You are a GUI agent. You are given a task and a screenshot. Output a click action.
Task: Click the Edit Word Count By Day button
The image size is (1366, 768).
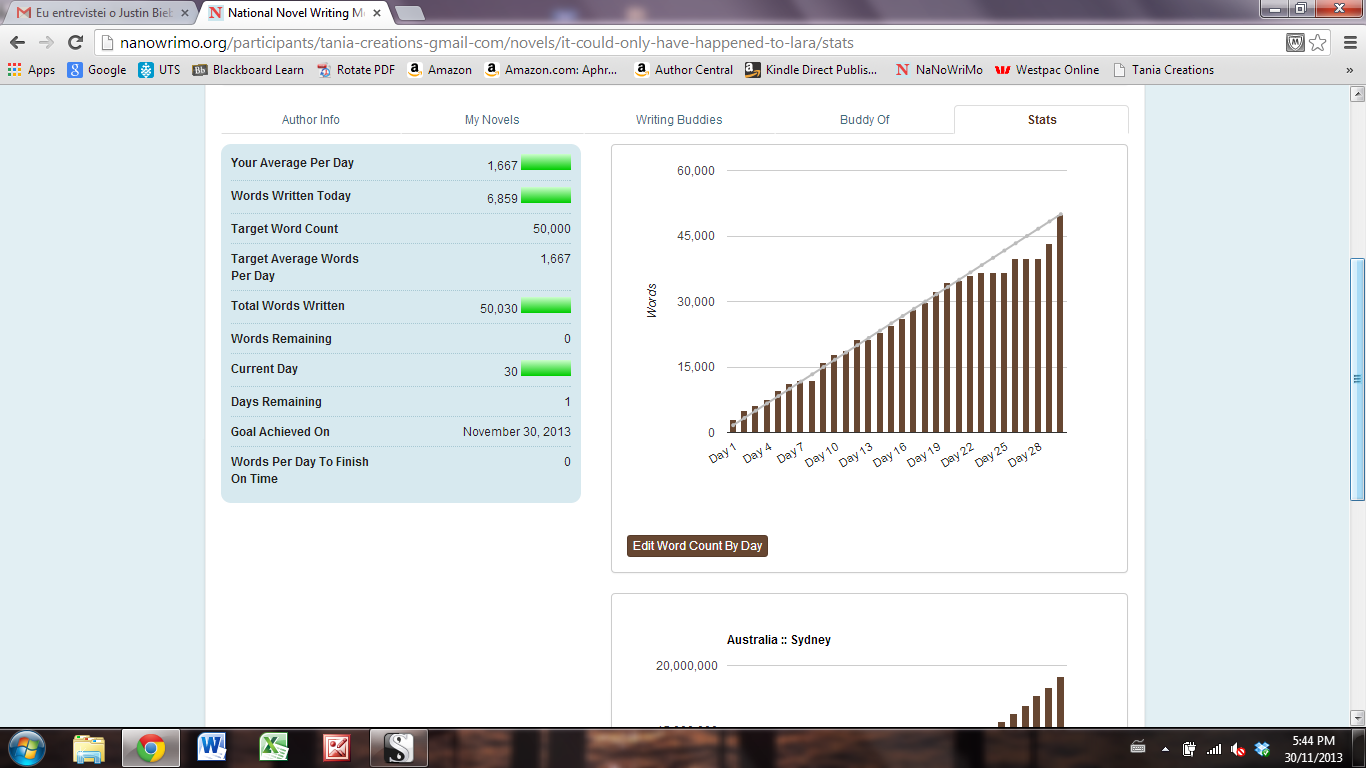click(697, 546)
